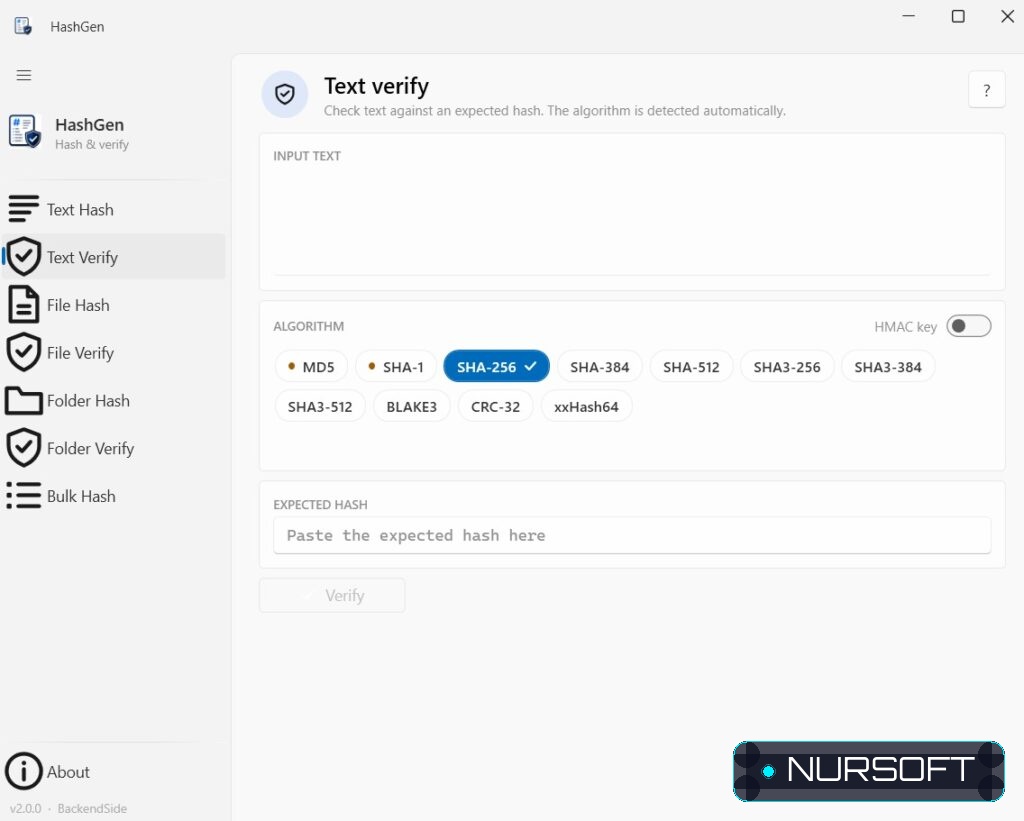Viewport: 1024px width, 821px height.
Task: Click the HashGen title bar app icon
Action: [x=23, y=26]
